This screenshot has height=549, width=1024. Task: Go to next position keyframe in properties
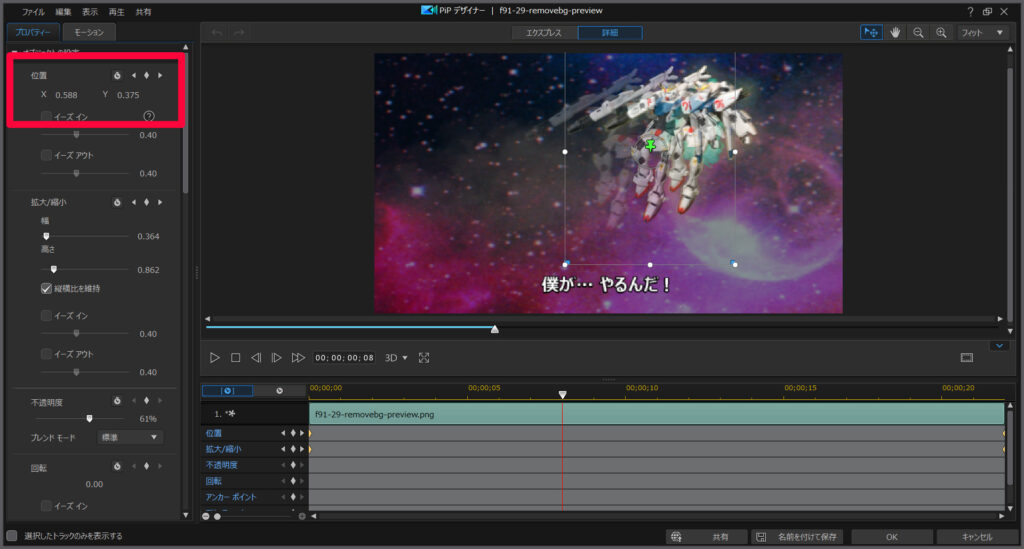point(160,75)
